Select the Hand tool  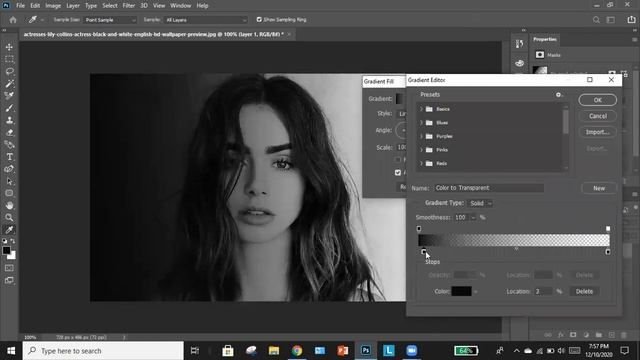pyautogui.click(x=9, y=205)
